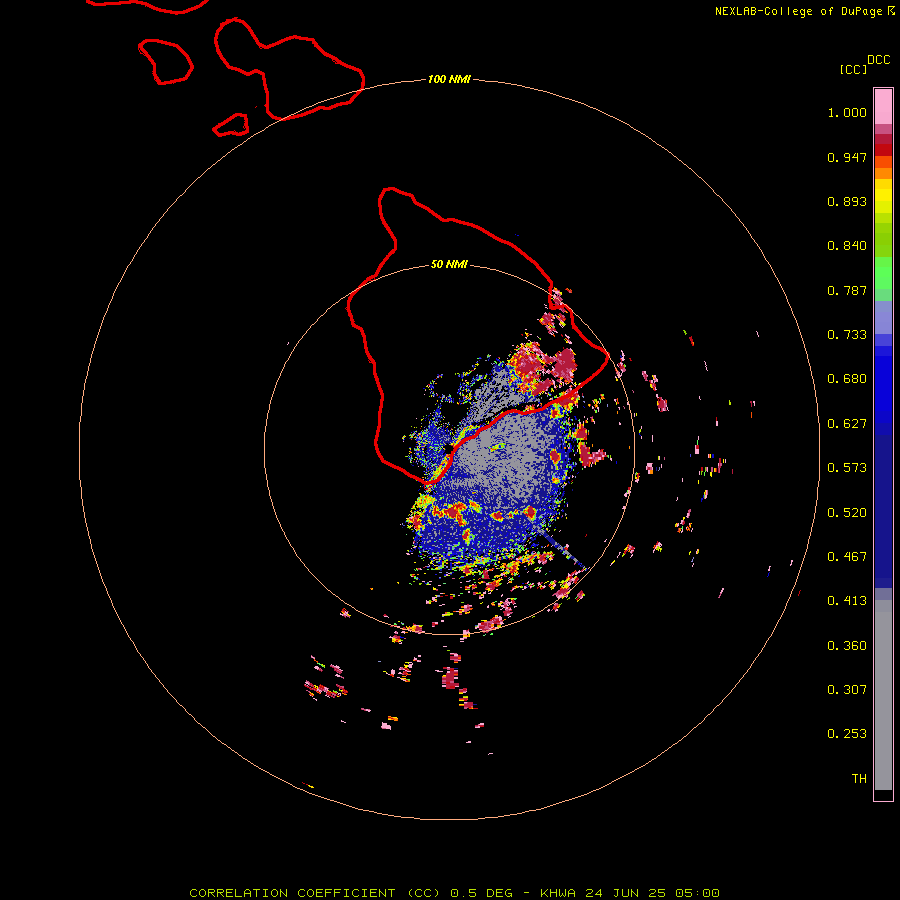Click the 0.413 color scale value
The width and height of the screenshot is (900, 900).
[x=847, y=601]
